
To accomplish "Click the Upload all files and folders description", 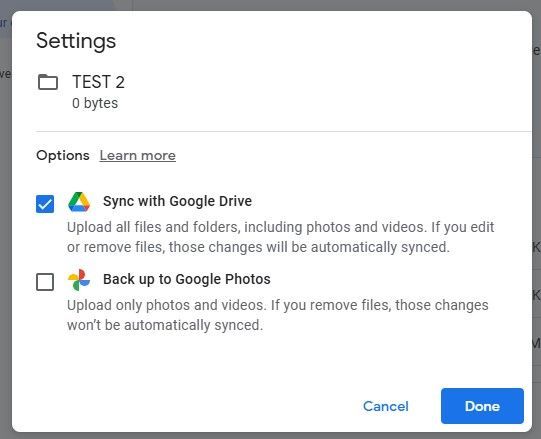I will coord(281,237).
